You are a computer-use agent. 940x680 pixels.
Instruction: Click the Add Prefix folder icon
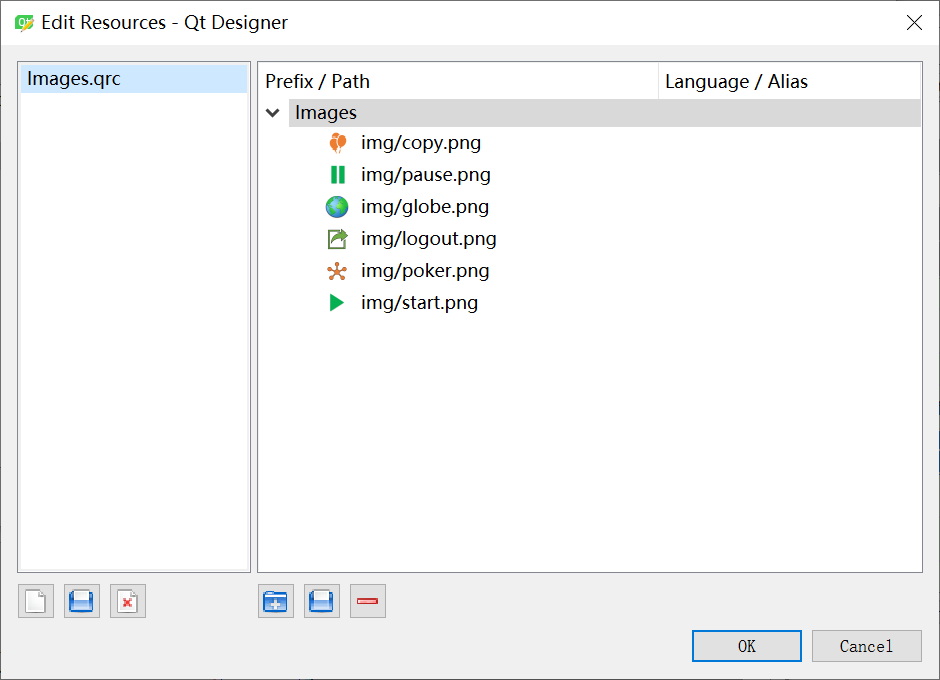coord(276,601)
